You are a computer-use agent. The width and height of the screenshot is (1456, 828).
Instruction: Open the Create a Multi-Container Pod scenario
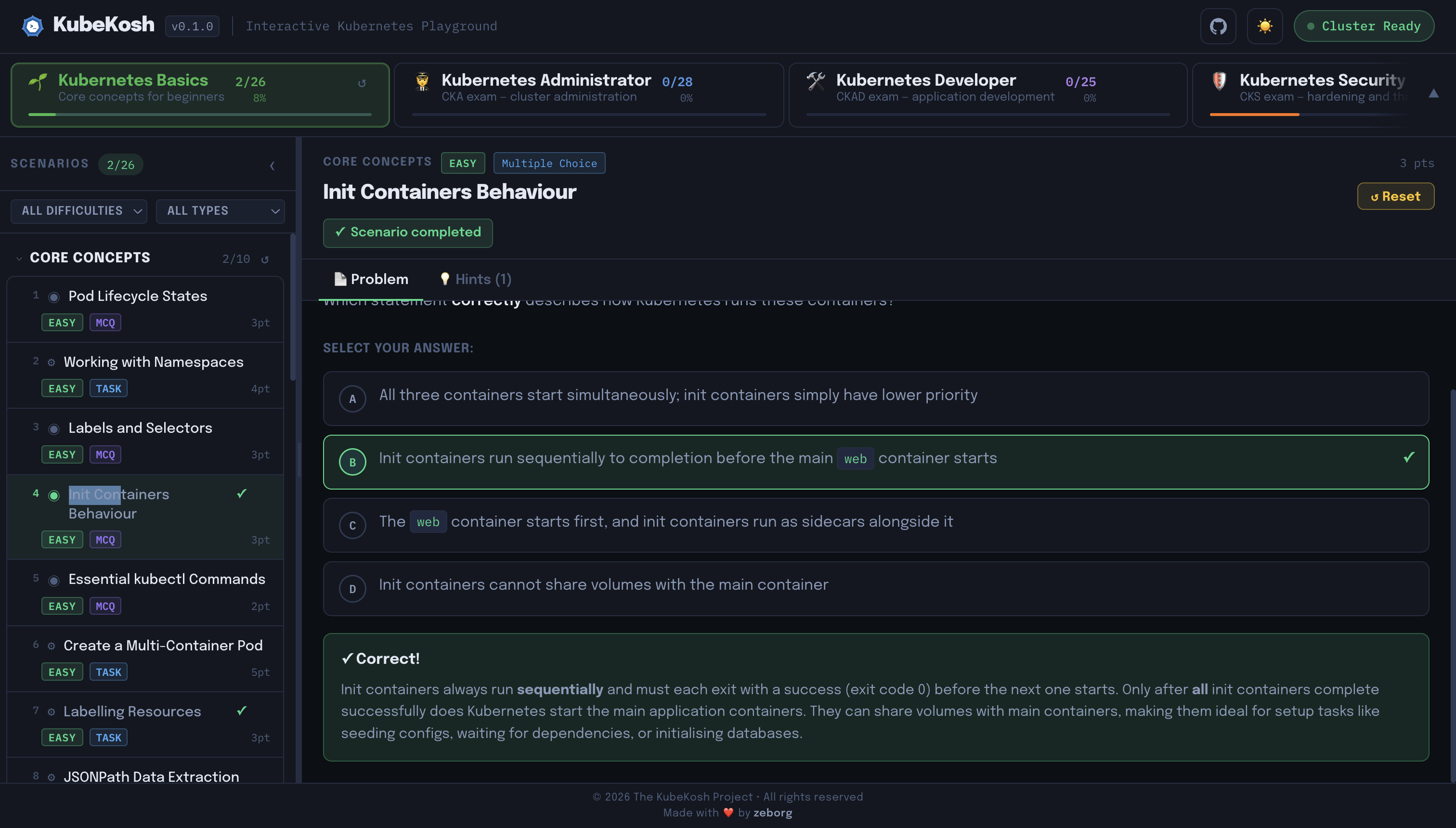[x=145, y=659]
